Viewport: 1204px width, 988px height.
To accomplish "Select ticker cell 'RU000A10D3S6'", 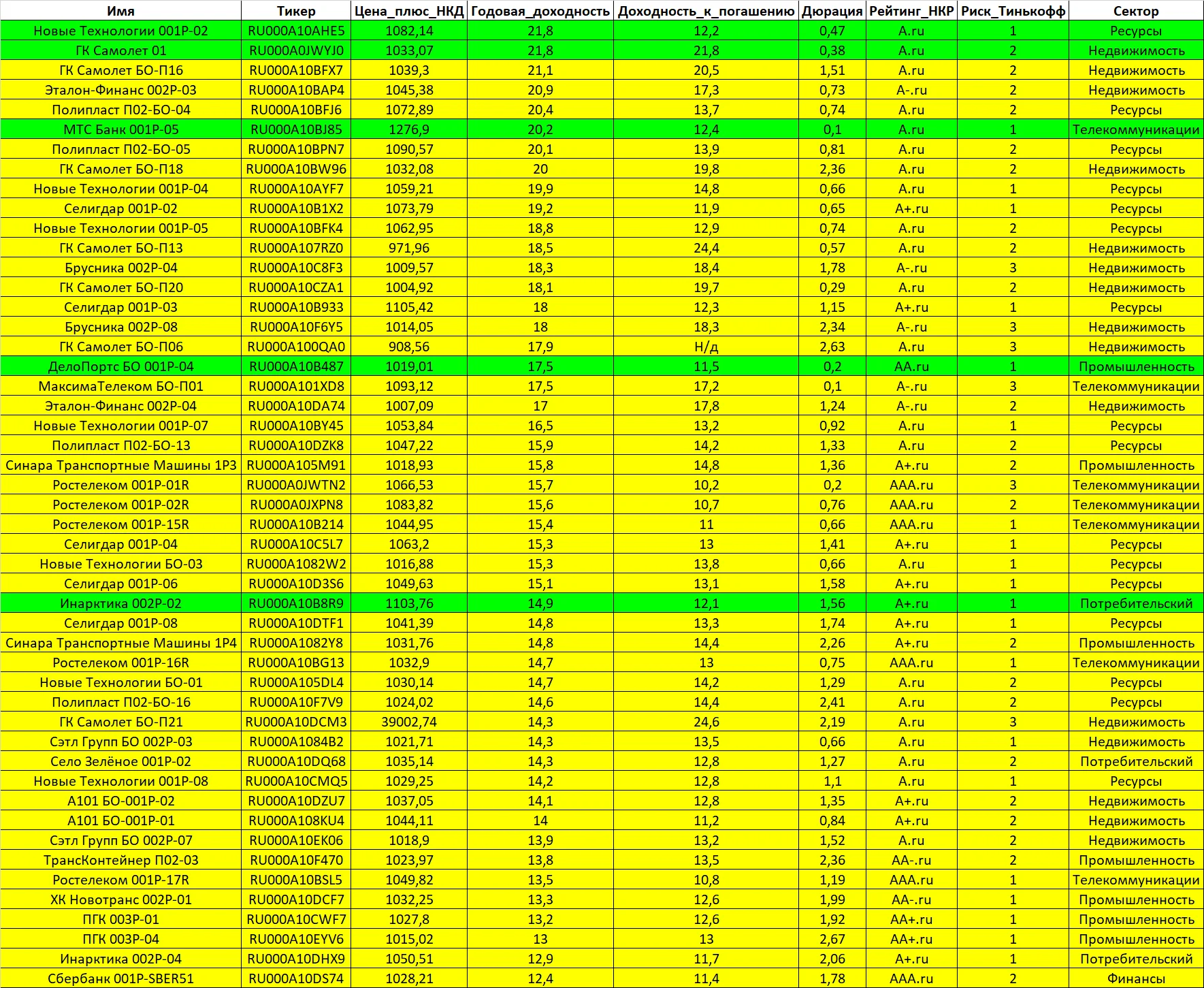I will [297, 584].
